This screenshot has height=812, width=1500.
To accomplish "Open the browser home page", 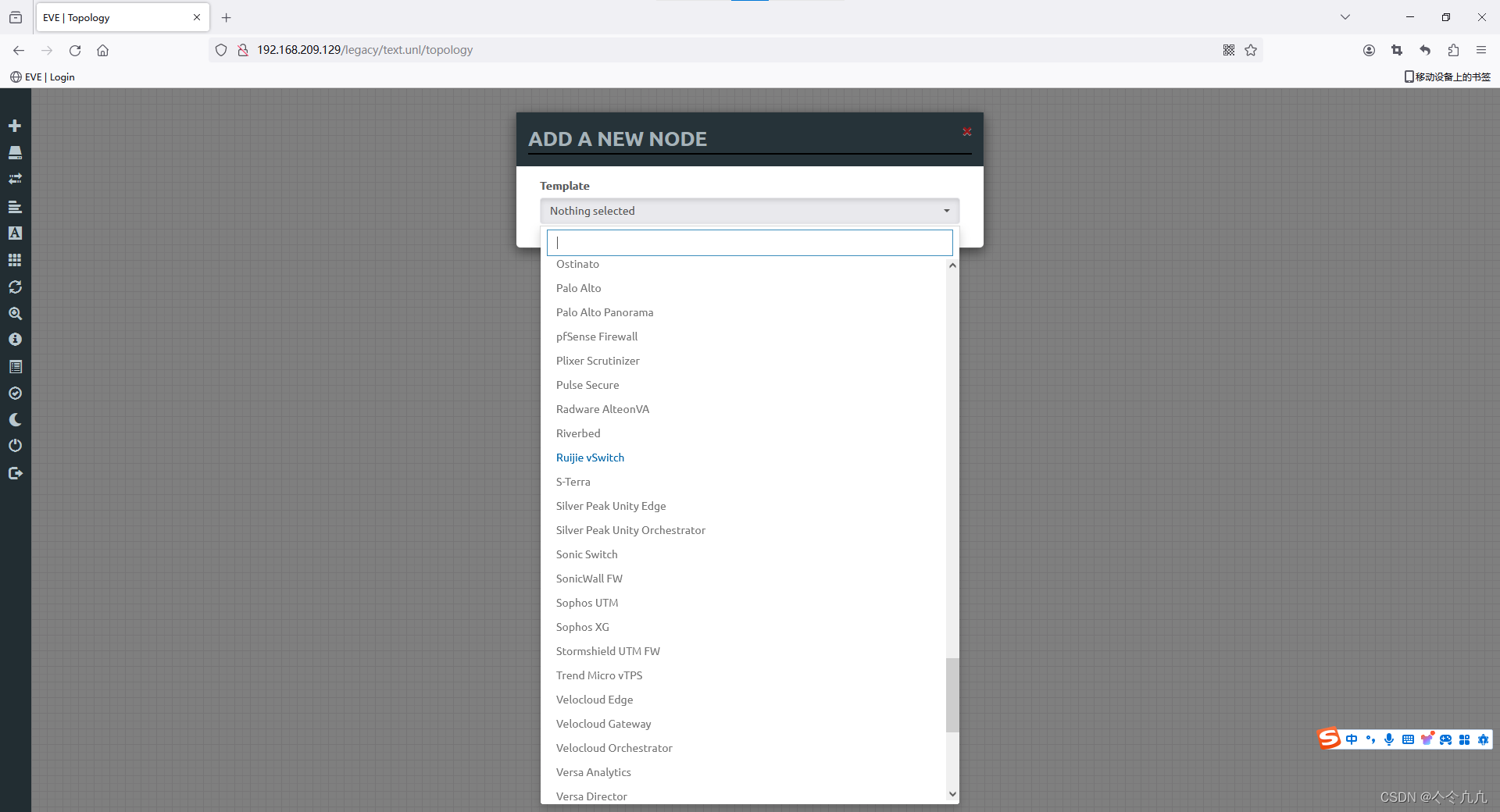I will (x=102, y=50).
